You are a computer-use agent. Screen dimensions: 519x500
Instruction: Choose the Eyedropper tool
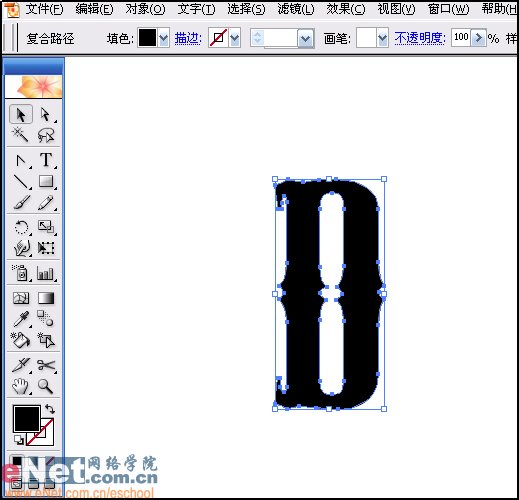(x=21, y=319)
